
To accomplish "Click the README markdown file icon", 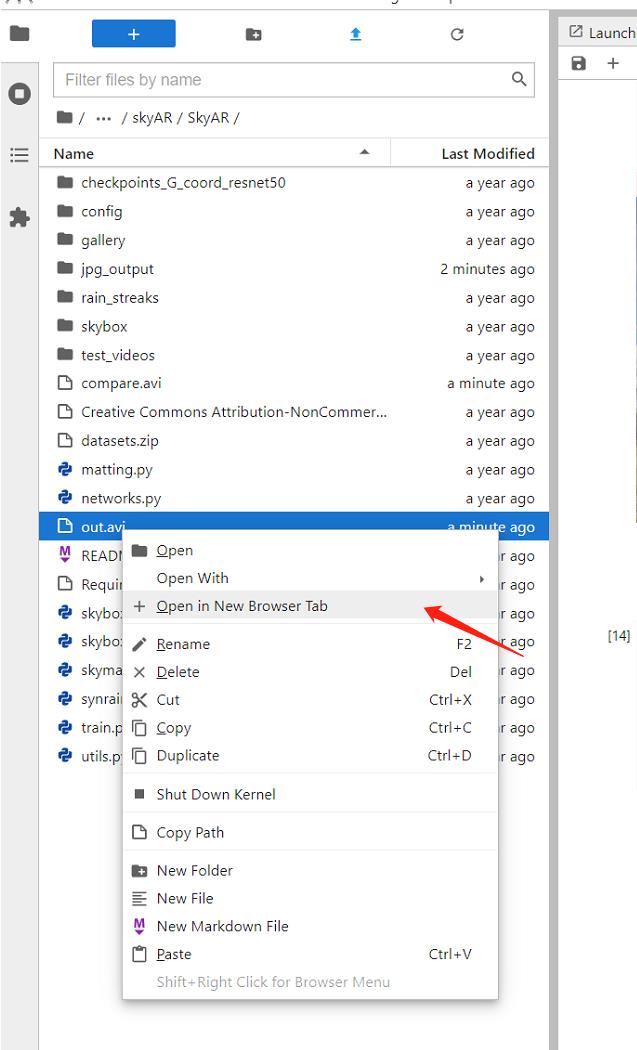I will (x=65, y=554).
